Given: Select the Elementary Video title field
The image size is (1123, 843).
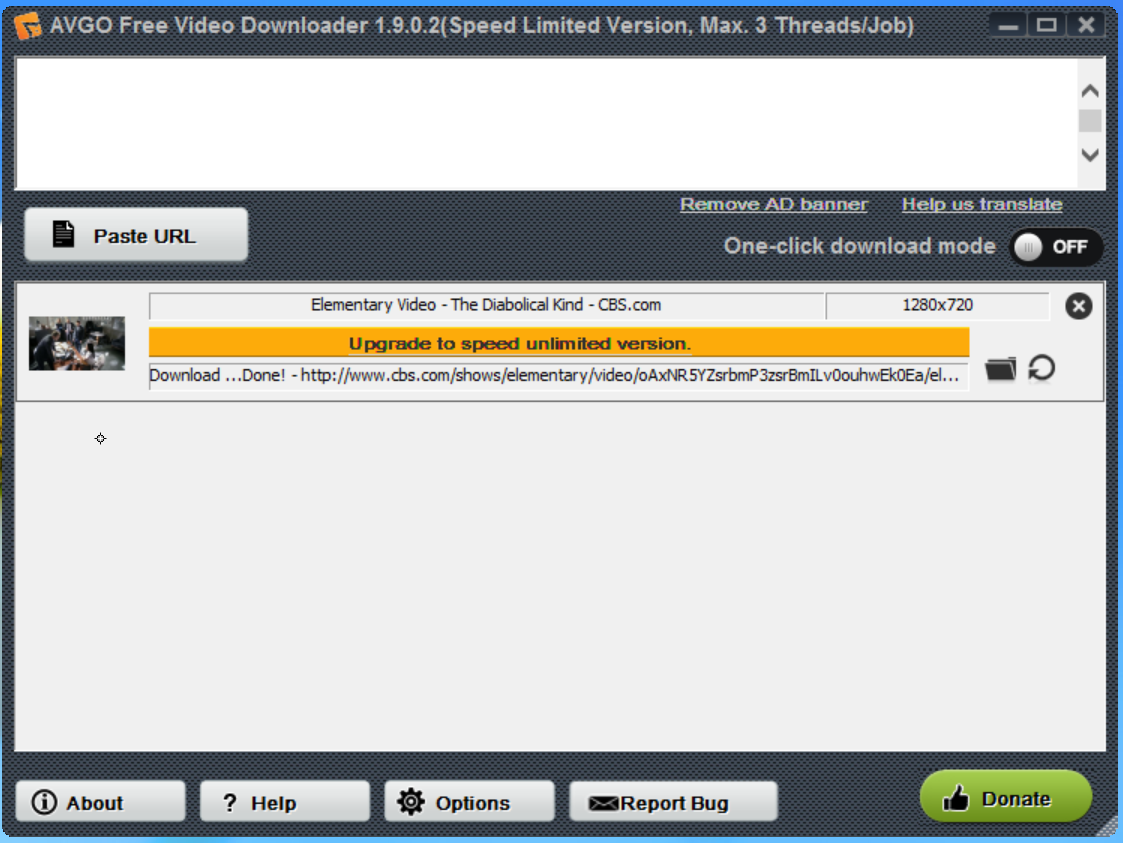Looking at the screenshot, I should click(x=486, y=306).
